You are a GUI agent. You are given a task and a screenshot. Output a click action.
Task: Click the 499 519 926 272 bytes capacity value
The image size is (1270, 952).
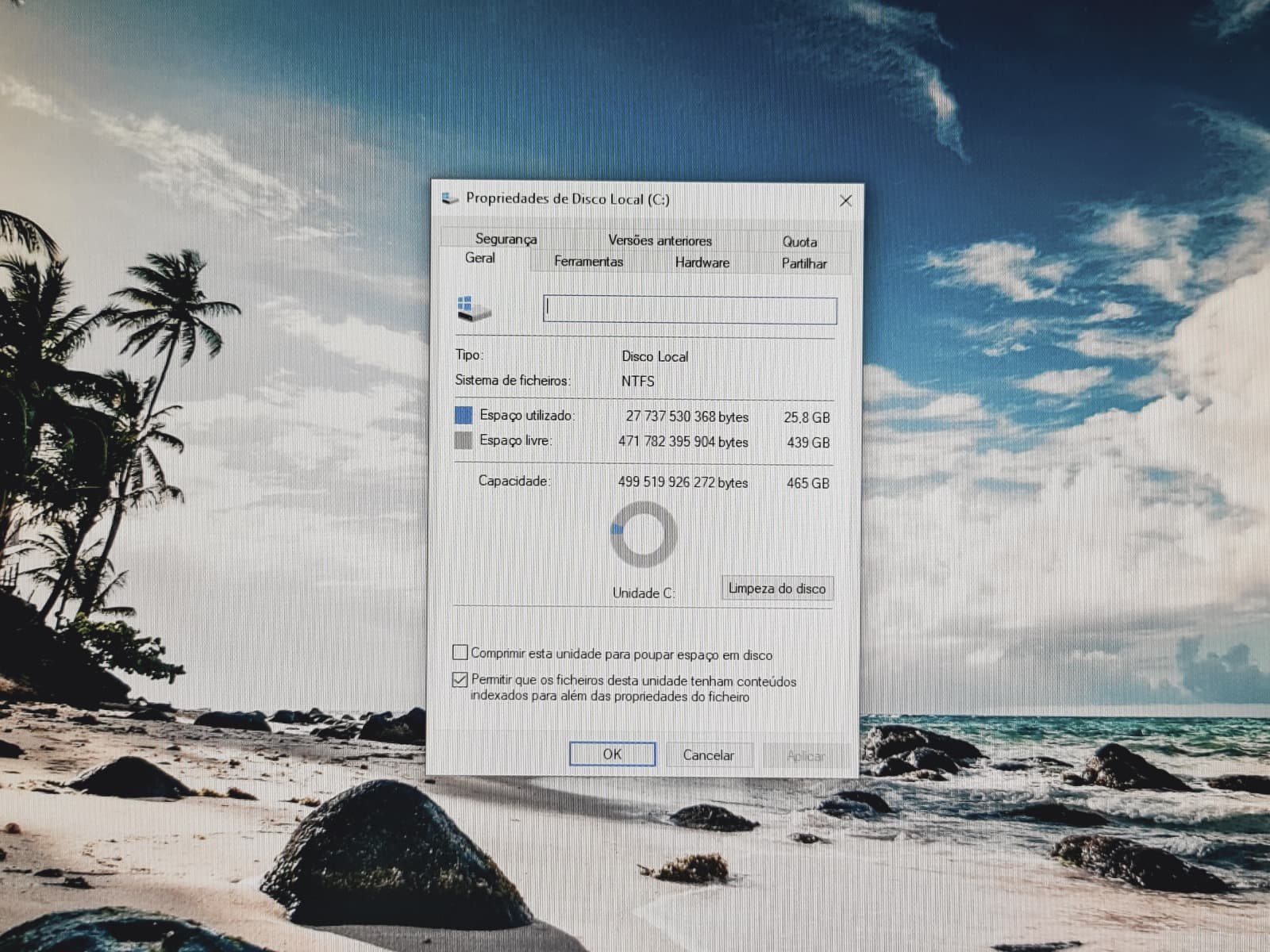[x=683, y=482]
